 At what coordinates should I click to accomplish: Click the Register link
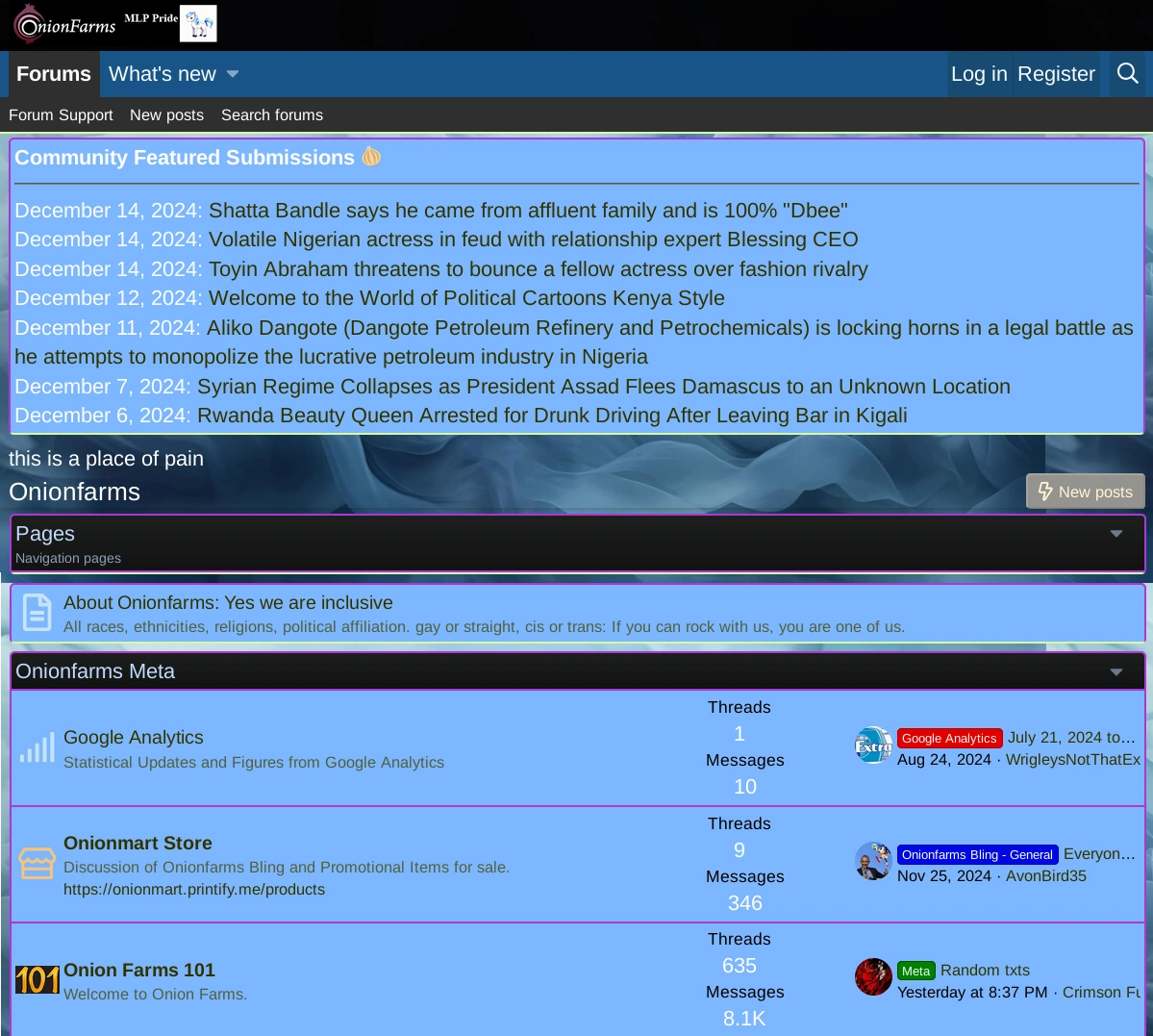[1056, 74]
